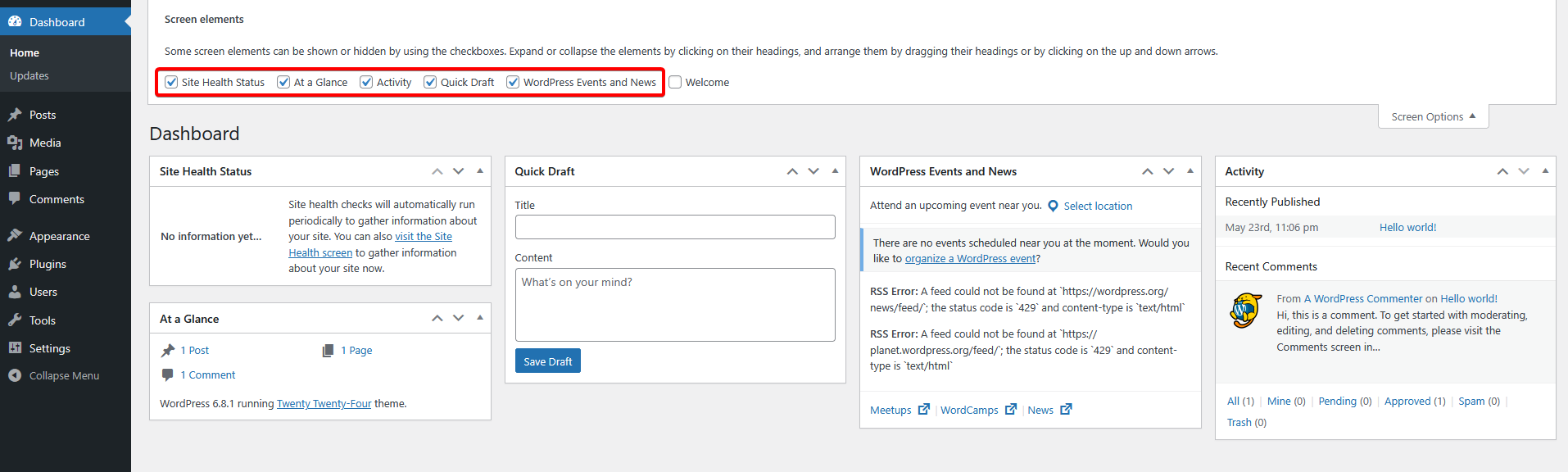Screen dimensions: 1568x472
Task: Collapse the Activity widget with toggle arrow
Action: pyautogui.click(x=1545, y=171)
